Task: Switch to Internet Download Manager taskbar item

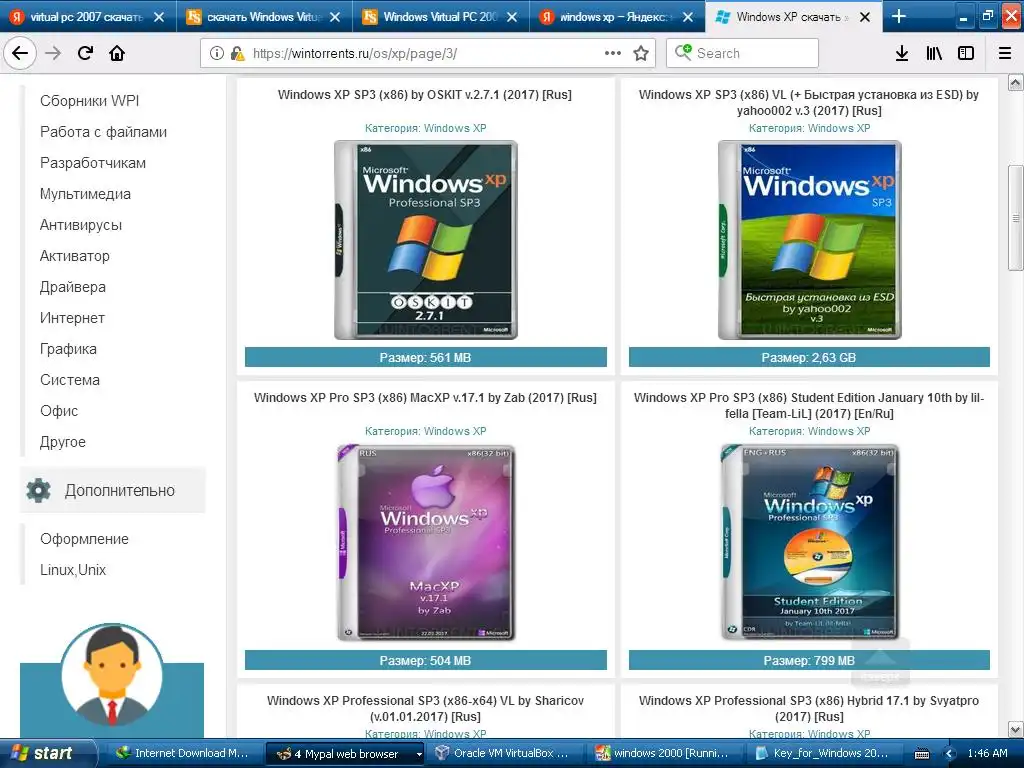Action: [182, 753]
